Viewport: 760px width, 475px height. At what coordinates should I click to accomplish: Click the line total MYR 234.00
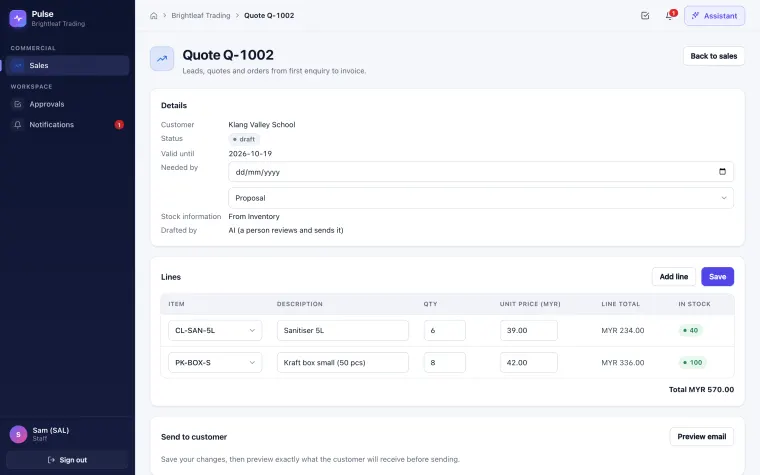623,331
